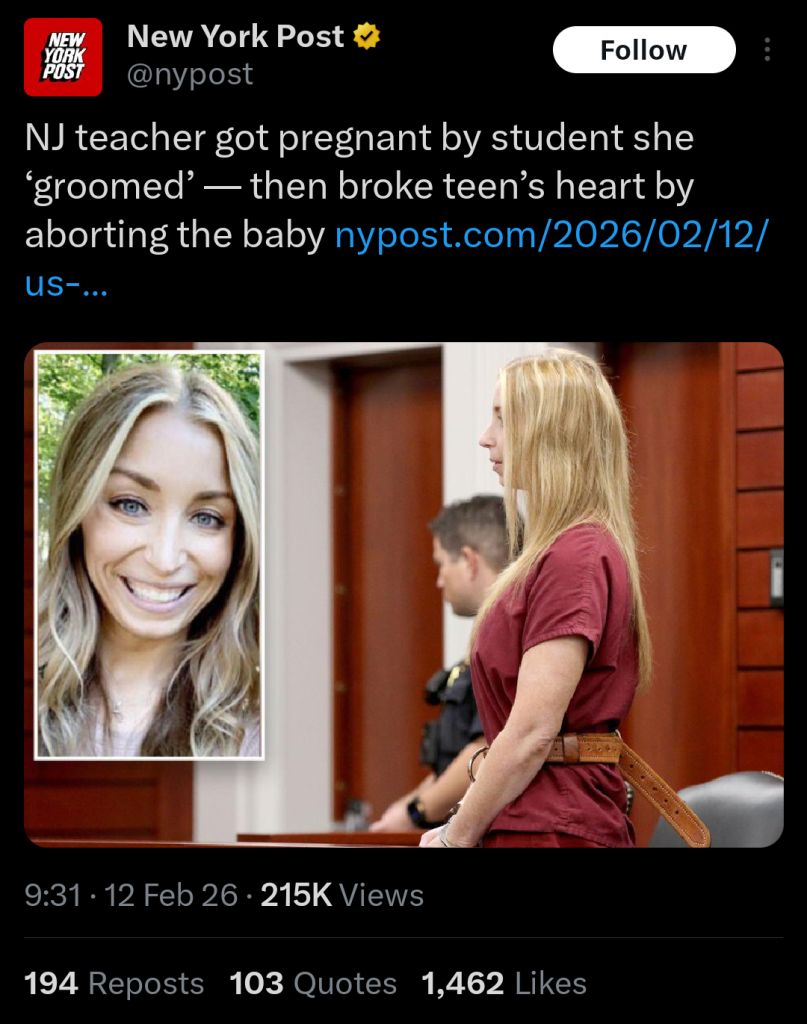Screen dimensions: 807x1024
Task: Click the New York Post display name
Action: (x=235, y=37)
